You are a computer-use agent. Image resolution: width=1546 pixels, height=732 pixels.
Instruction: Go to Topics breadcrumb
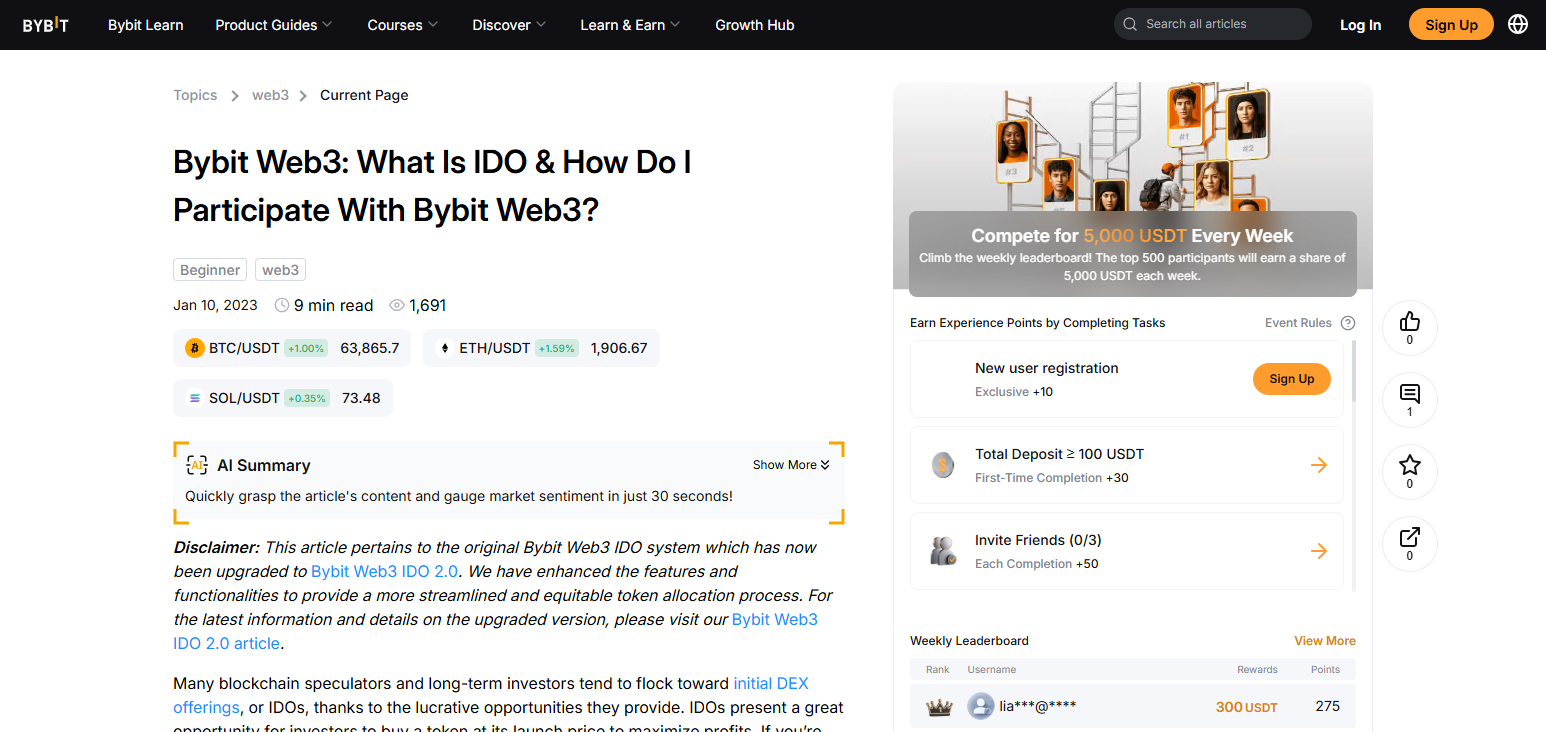coord(195,95)
